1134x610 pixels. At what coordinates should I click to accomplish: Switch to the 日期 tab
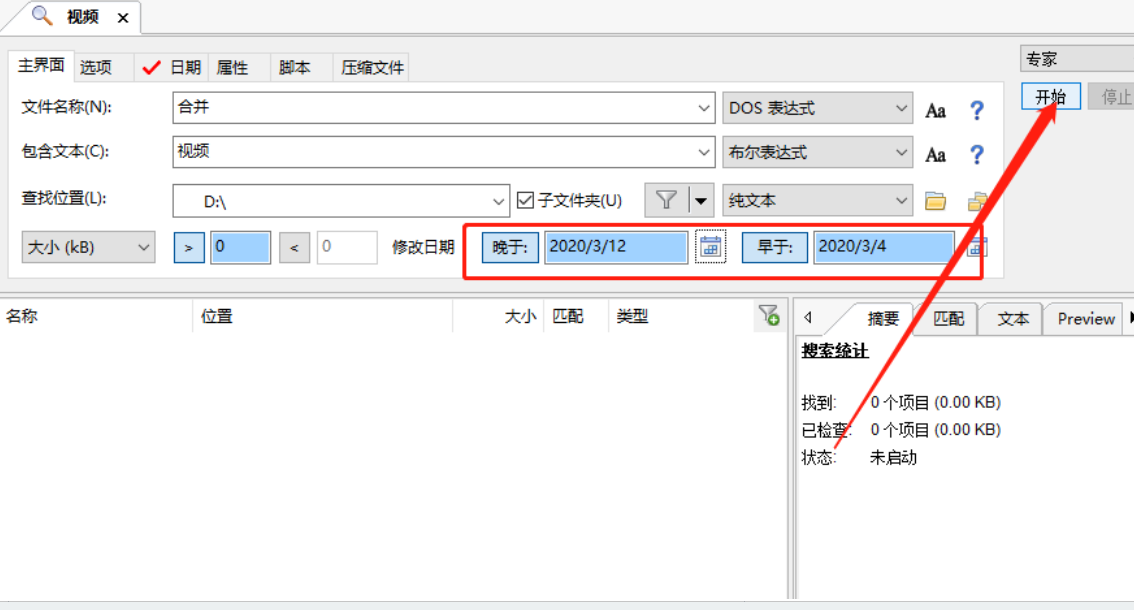coord(172,67)
